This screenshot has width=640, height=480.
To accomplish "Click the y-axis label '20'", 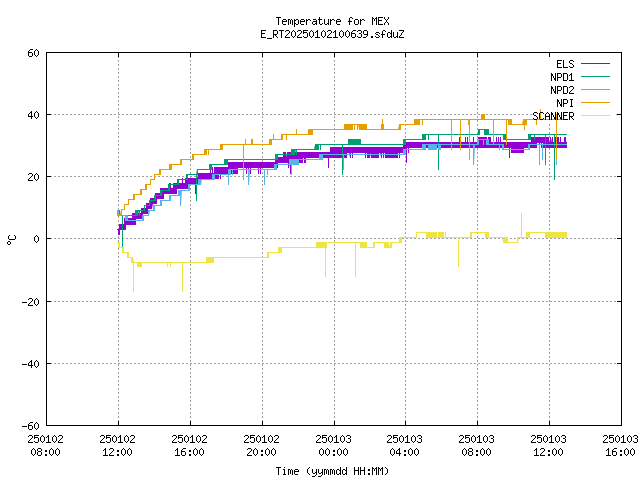I will pos(33,177).
